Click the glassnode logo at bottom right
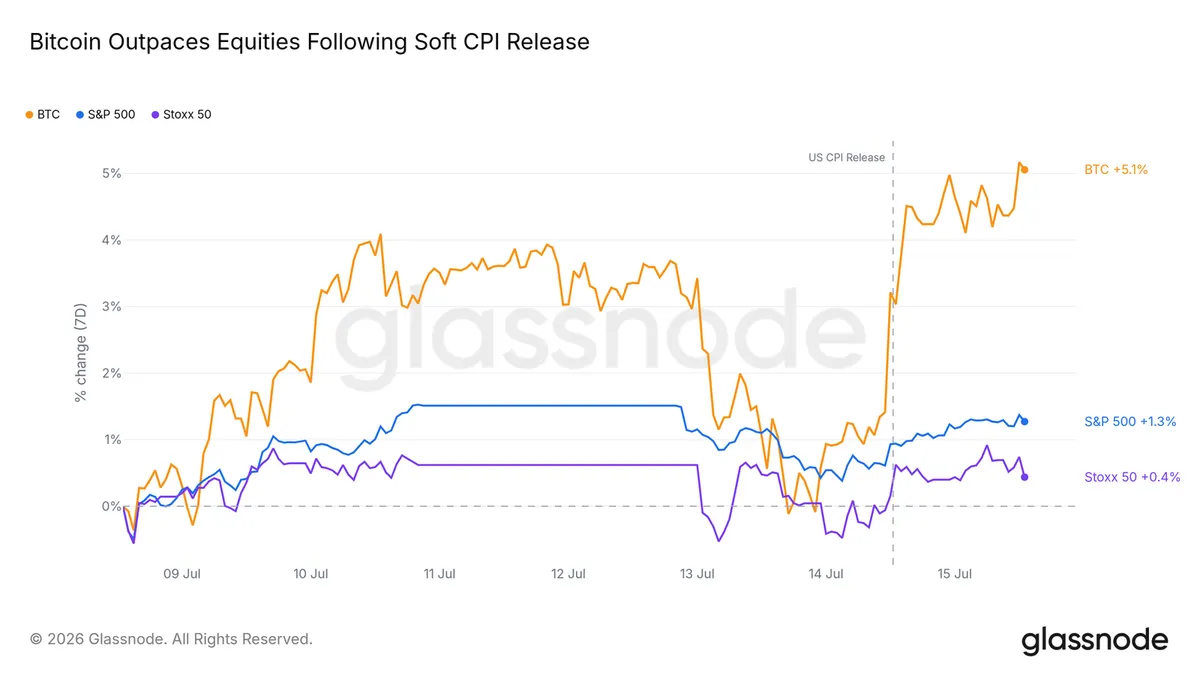The height and width of the screenshot is (675, 1200). 1094,640
